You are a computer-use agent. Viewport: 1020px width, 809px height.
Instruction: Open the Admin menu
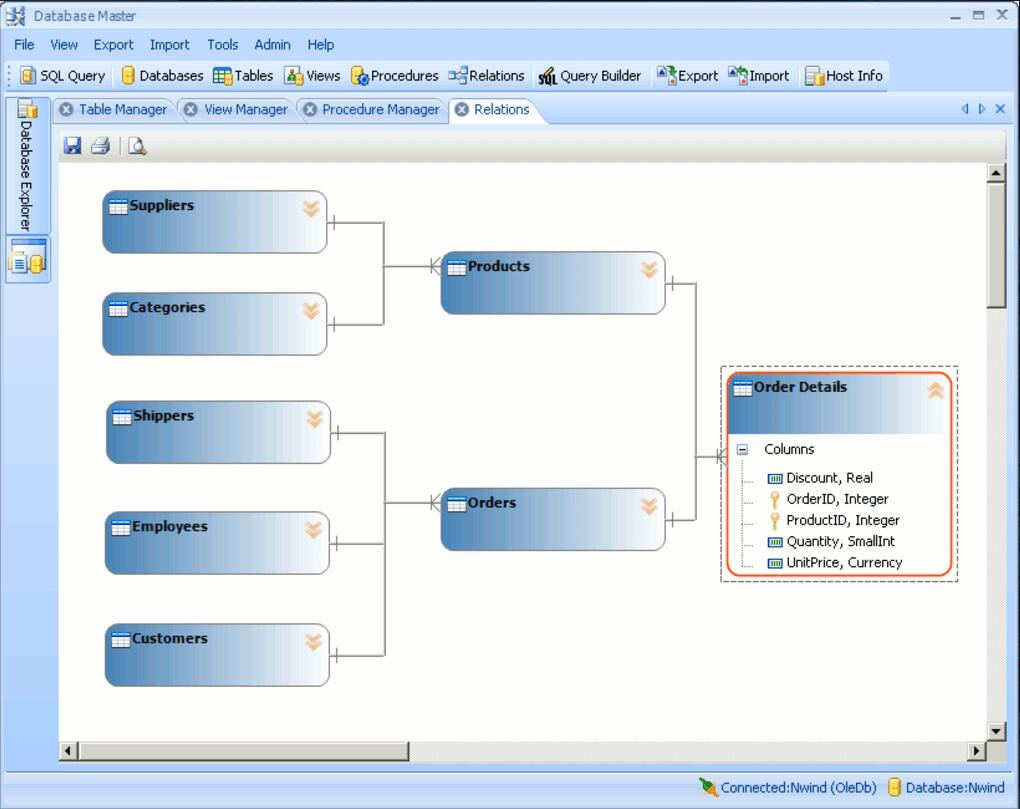(272, 45)
